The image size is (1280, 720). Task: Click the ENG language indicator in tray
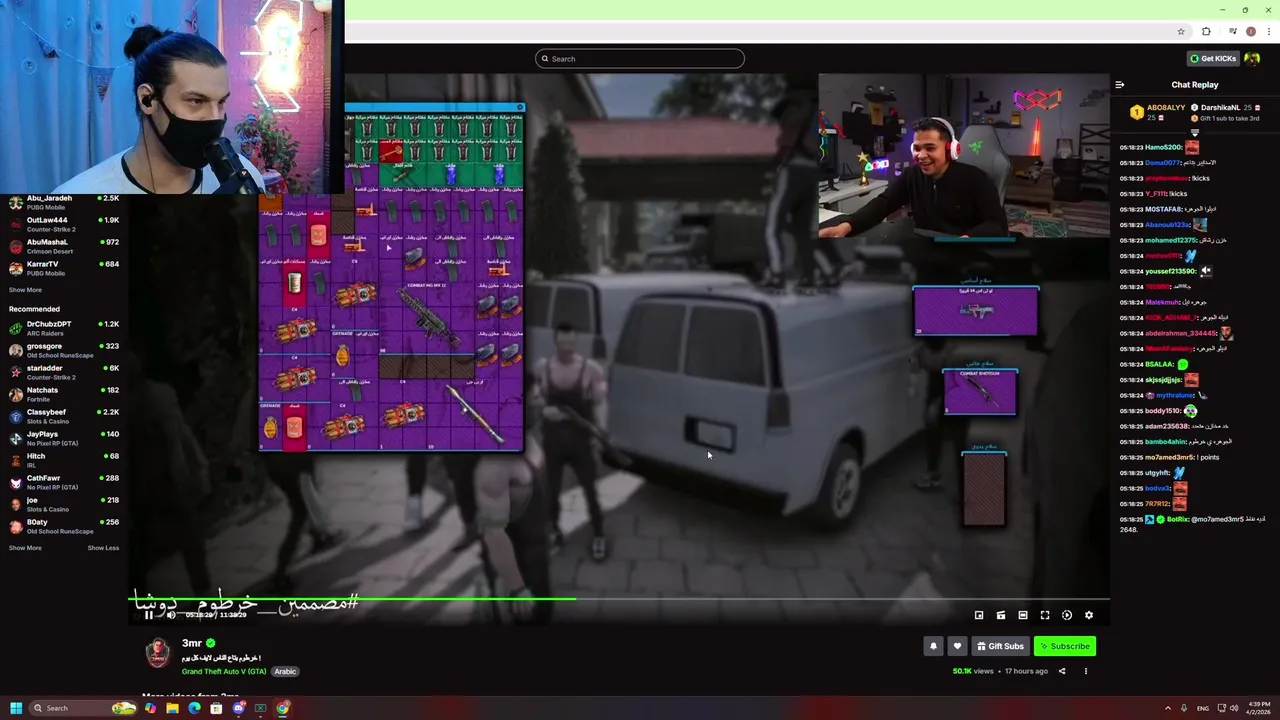pos(1203,708)
